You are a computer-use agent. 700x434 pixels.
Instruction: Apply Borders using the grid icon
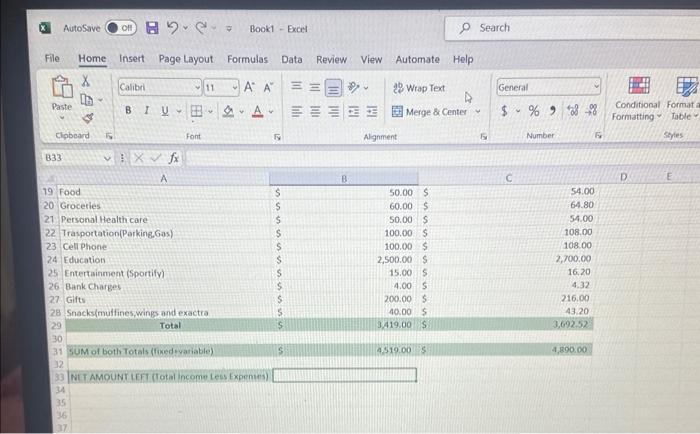click(x=196, y=111)
